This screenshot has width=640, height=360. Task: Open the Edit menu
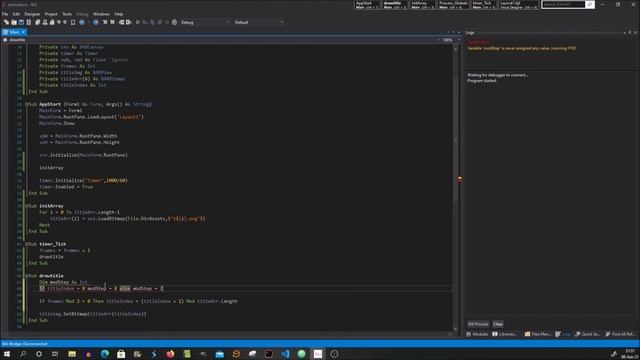[16, 14]
